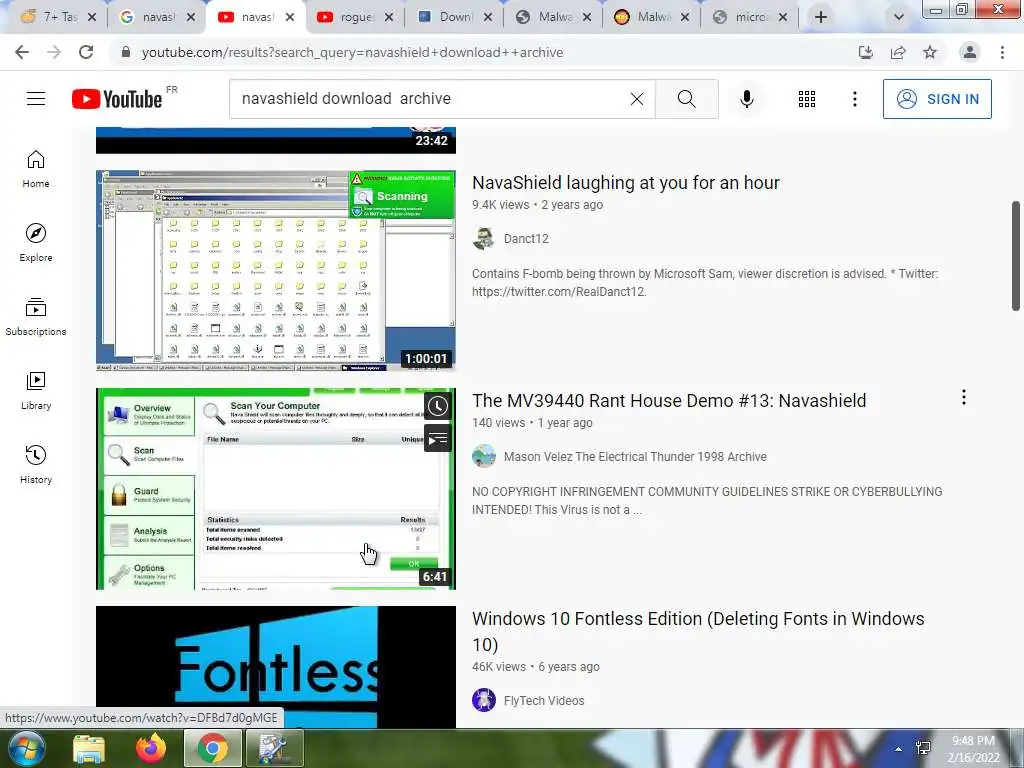Open the Mason Velez channel avatar
1024x768 pixels.
click(x=484, y=456)
